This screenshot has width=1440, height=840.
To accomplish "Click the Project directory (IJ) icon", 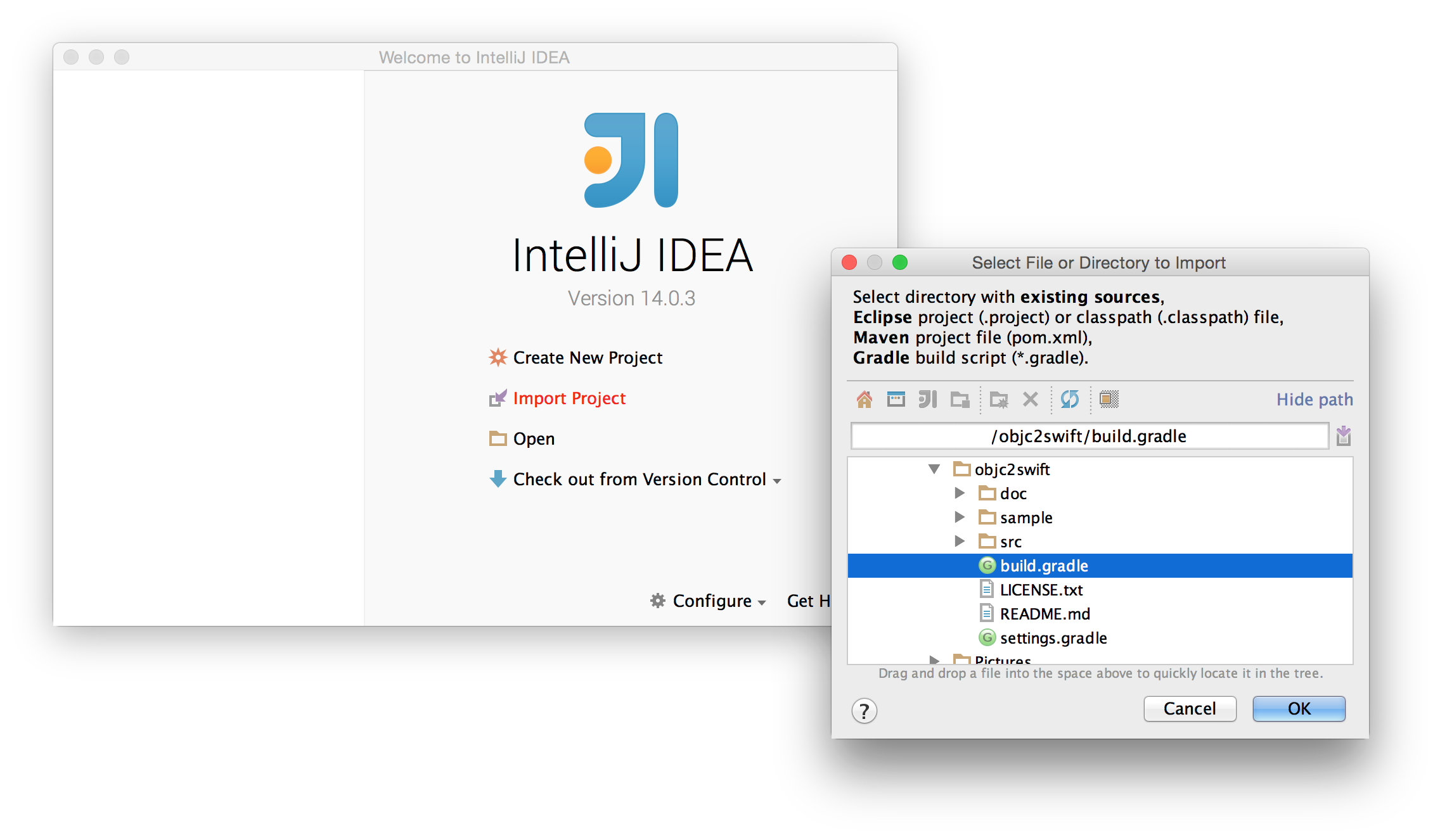I will coord(927,399).
